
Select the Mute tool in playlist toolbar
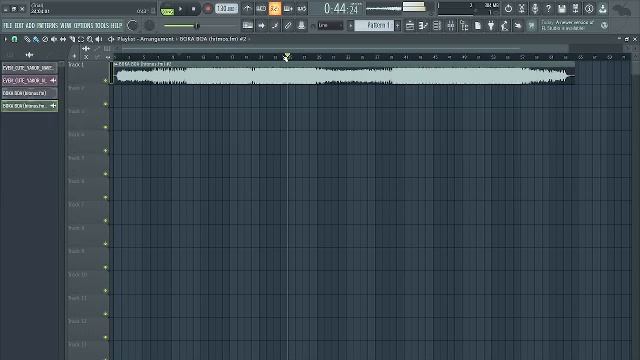tap(54, 39)
